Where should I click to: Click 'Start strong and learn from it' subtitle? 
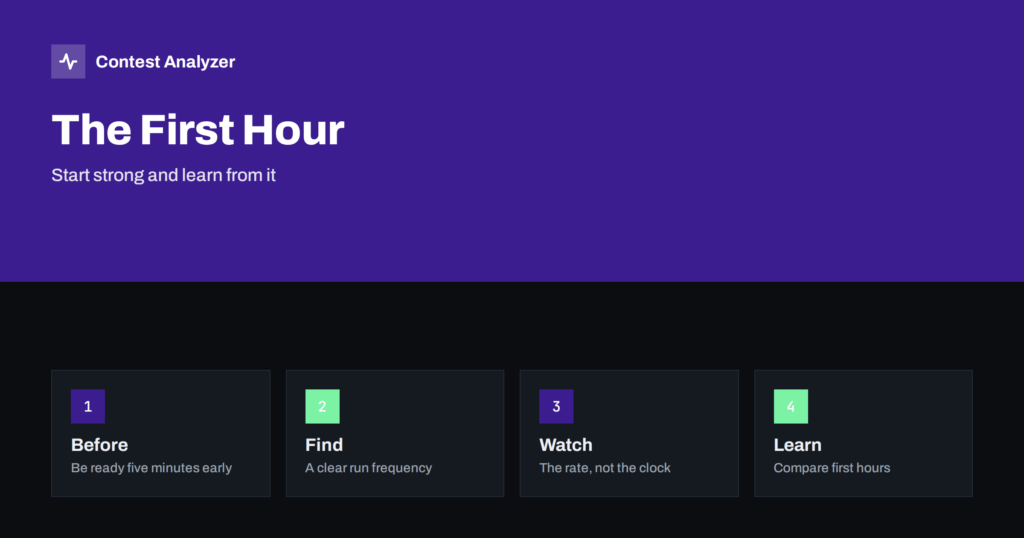tap(163, 175)
